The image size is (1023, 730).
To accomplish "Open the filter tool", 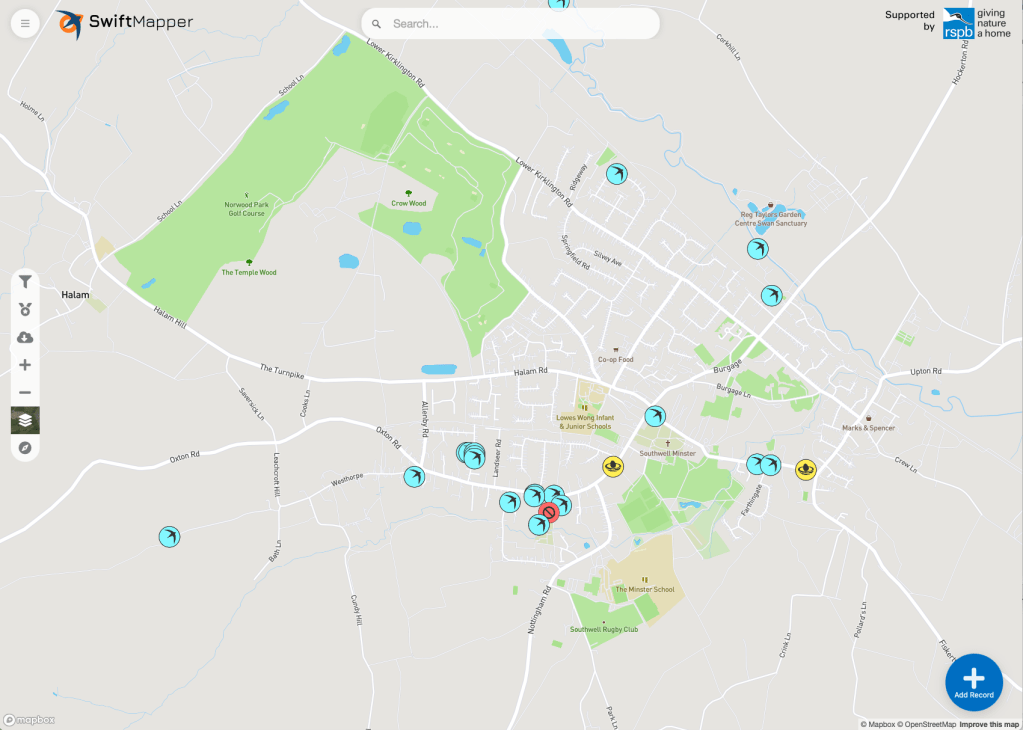I will 25,283.
